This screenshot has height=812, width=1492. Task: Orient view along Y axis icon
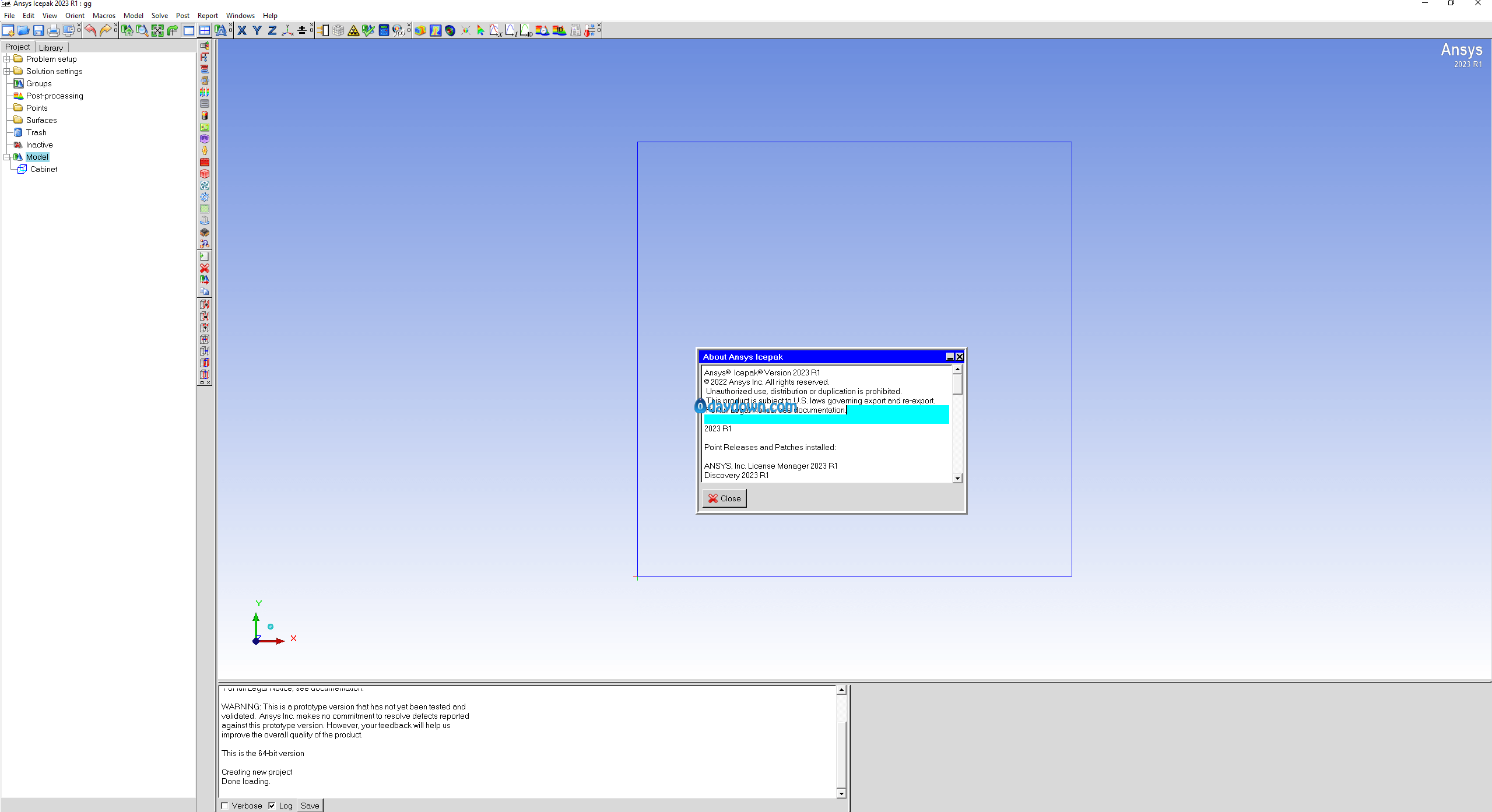click(257, 30)
